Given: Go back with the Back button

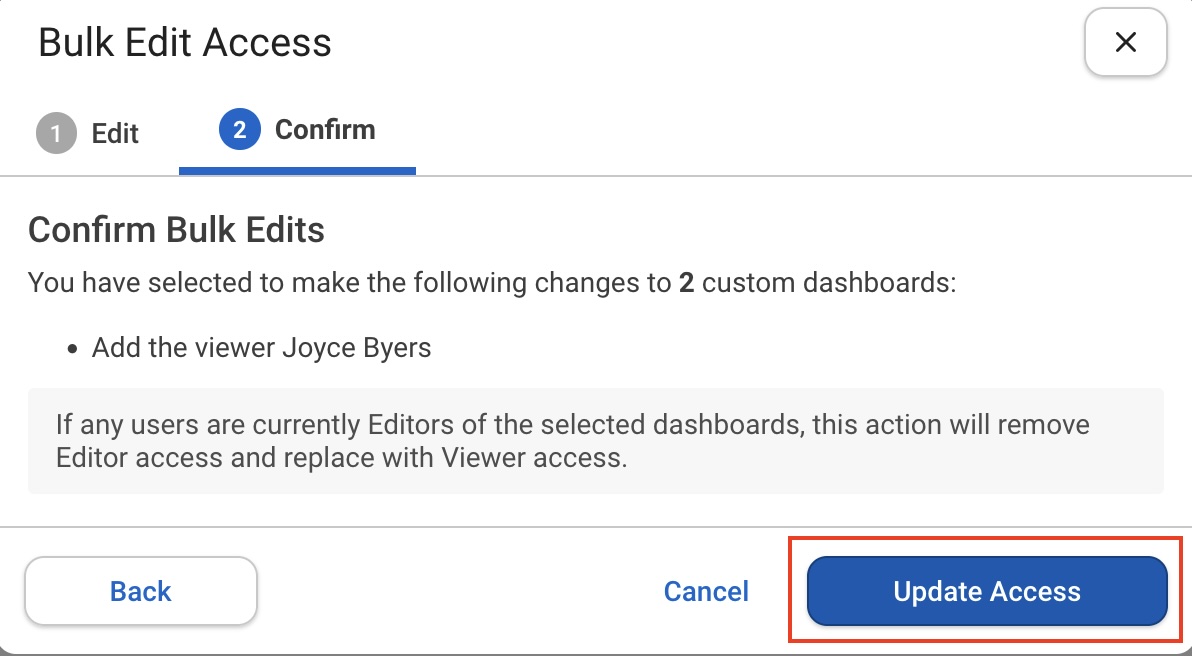Looking at the screenshot, I should coord(141,591).
